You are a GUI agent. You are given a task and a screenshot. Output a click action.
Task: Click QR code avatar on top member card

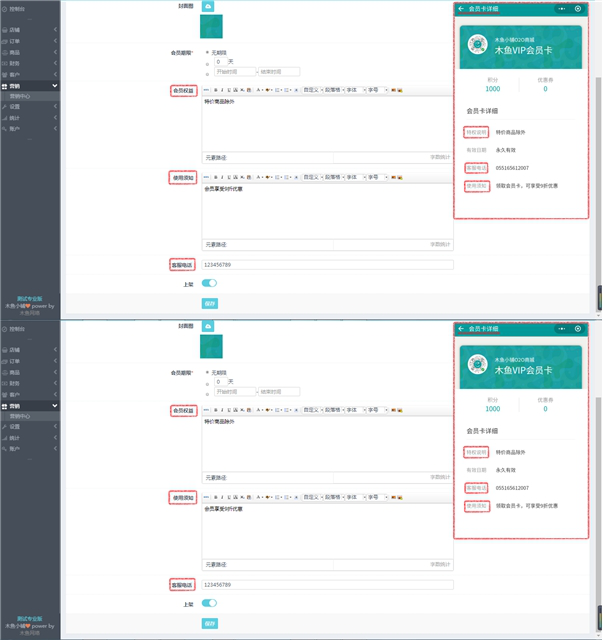coord(479,46)
